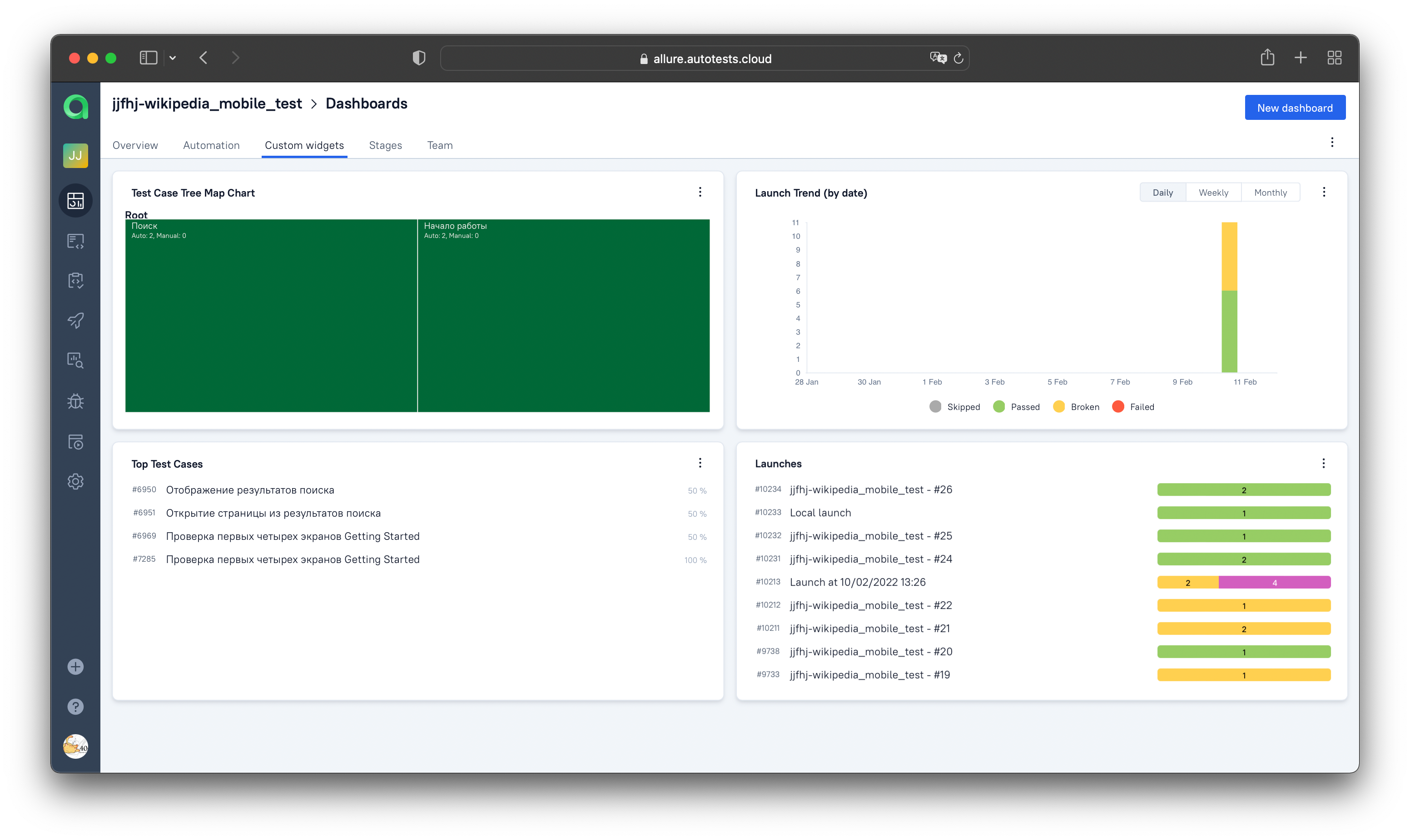This screenshot has width=1410, height=840.
Task: Open the Launches widget options menu
Action: (1323, 463)
